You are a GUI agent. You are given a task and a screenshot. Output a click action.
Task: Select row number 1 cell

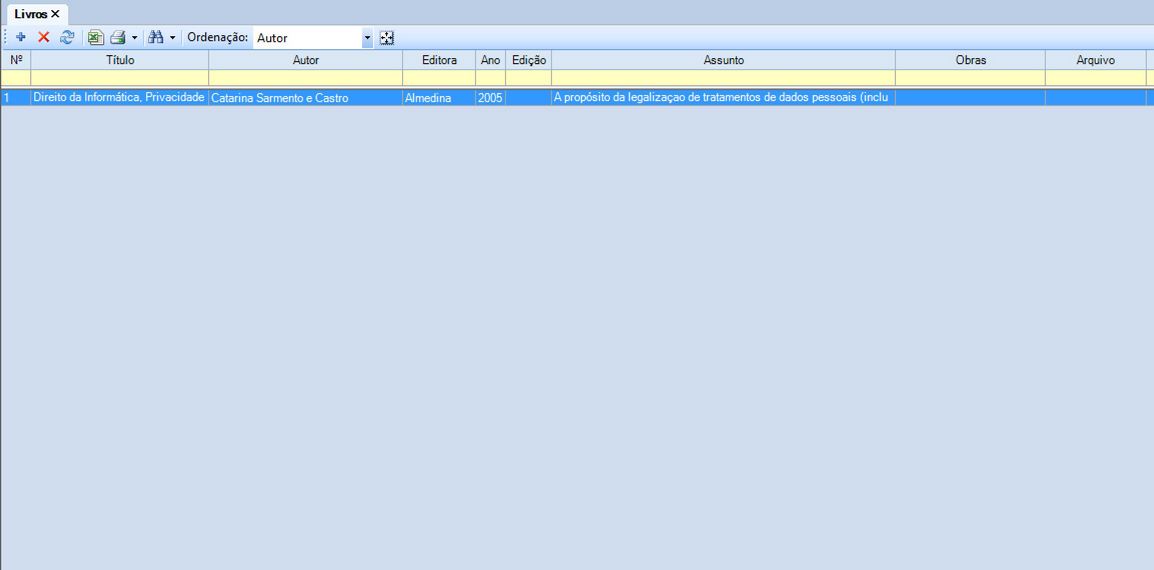click(x=15, y=98)
